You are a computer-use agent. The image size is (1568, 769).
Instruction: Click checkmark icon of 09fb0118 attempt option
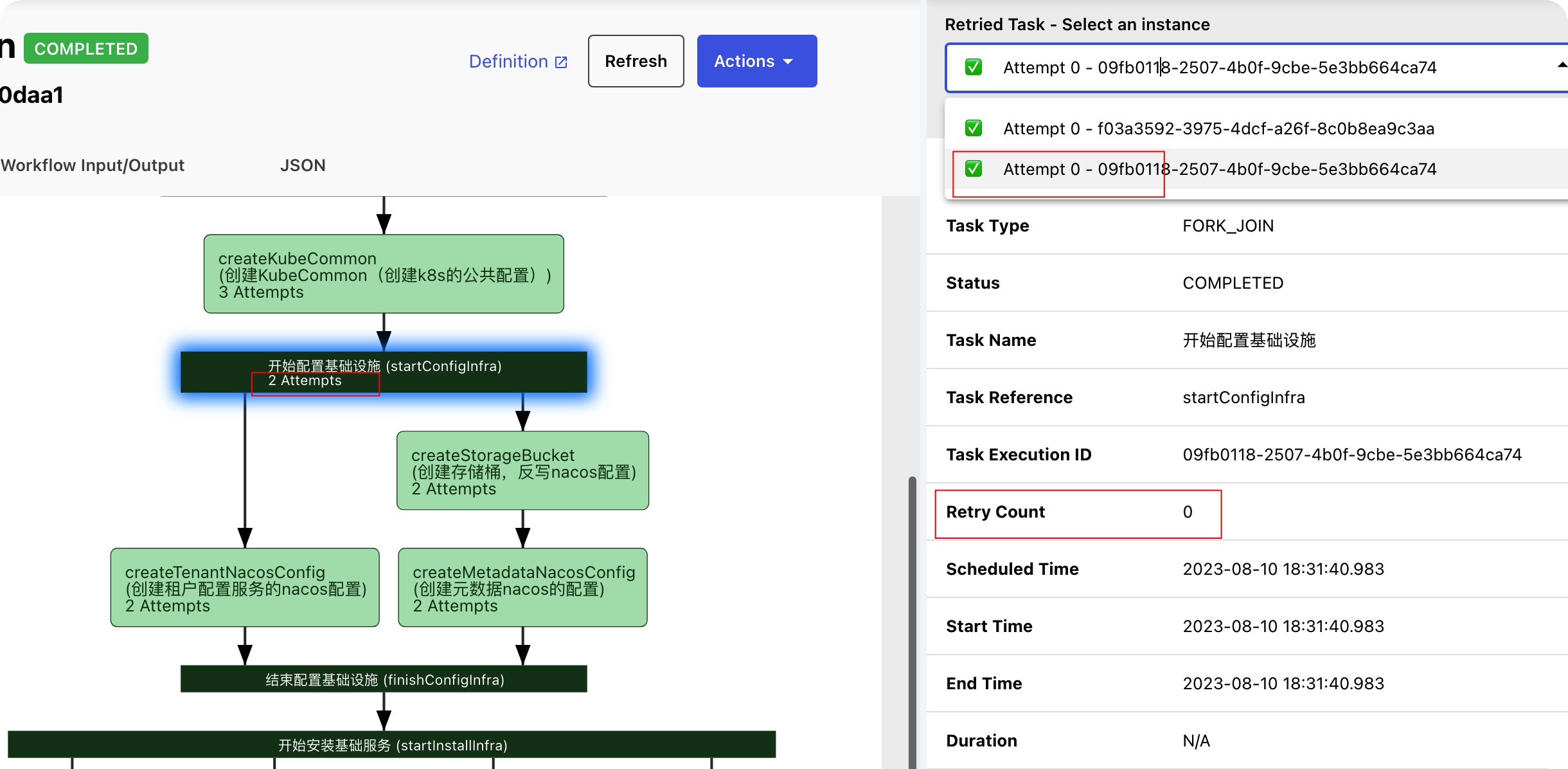coord(974,169)
